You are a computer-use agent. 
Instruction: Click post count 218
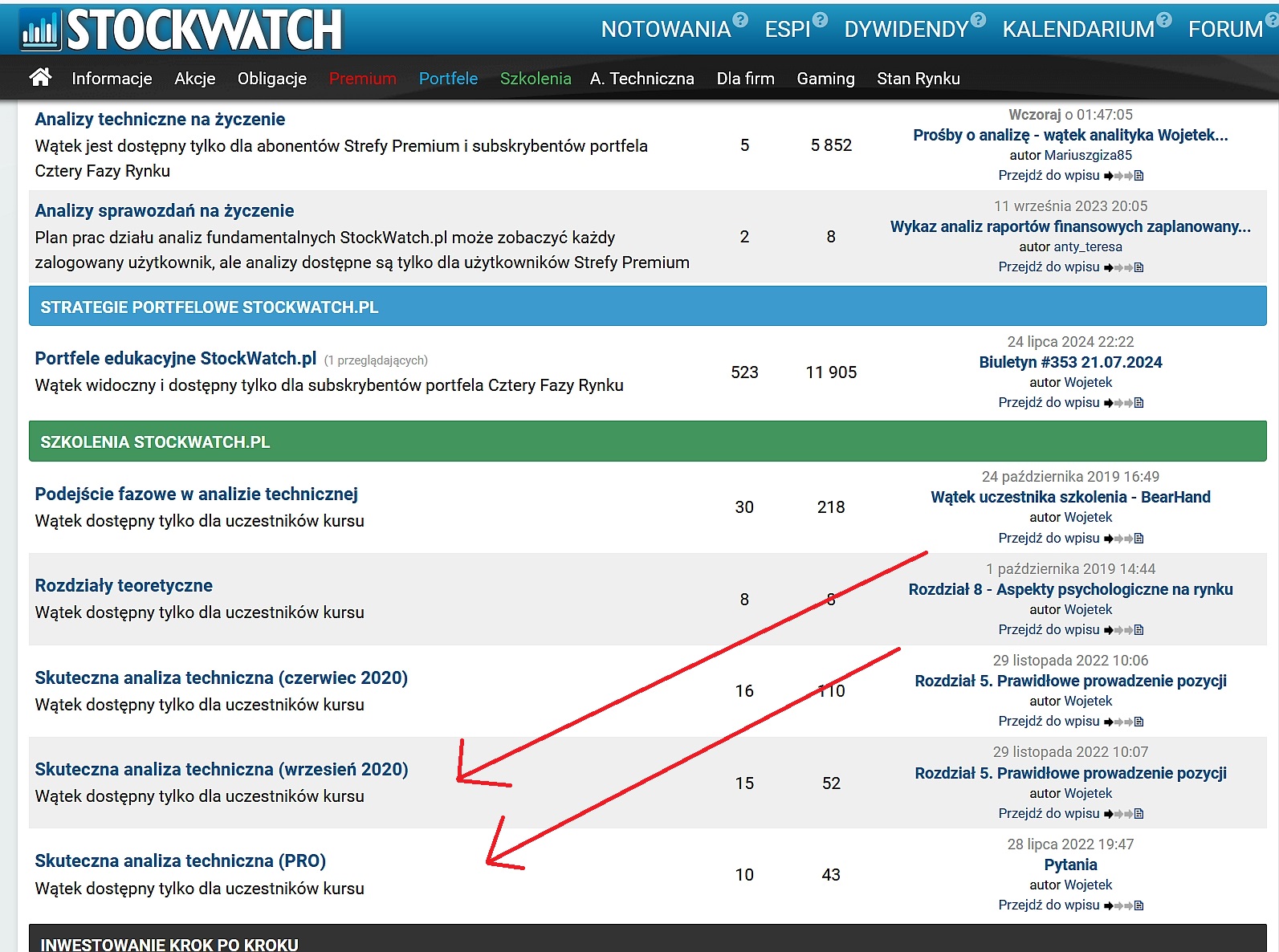pos(831,507)
